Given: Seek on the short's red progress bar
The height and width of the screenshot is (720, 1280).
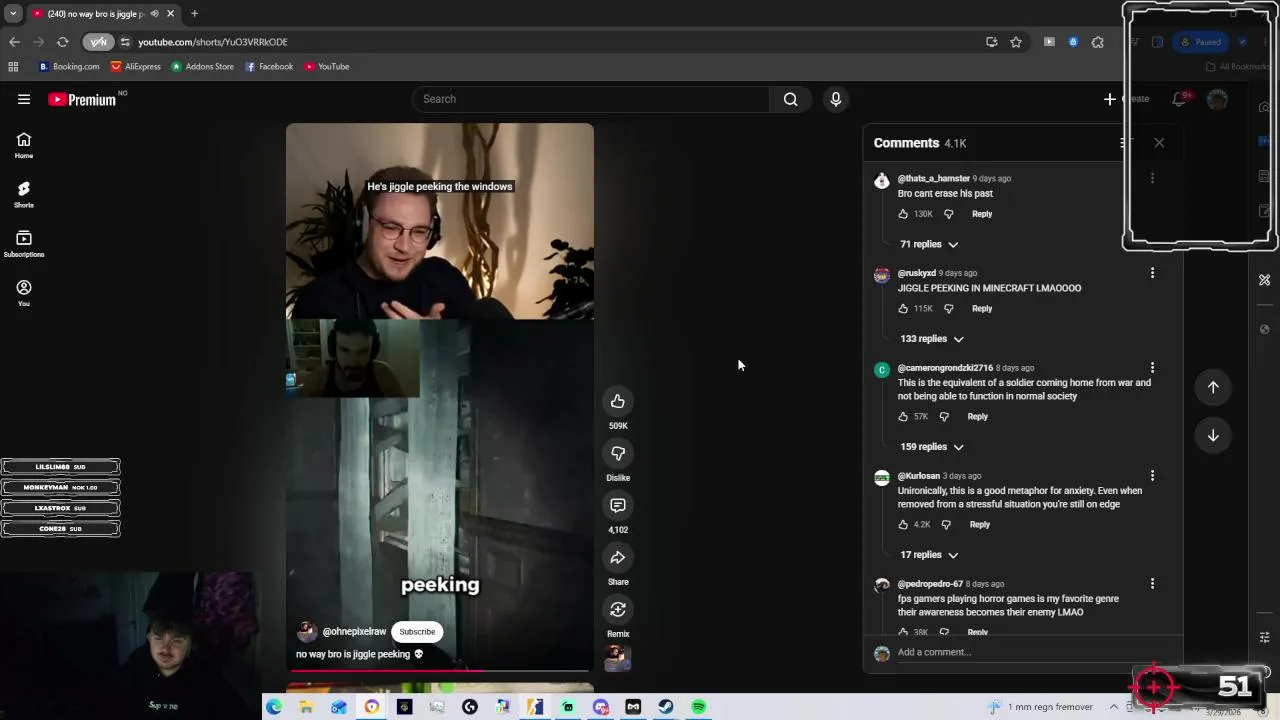Looking at the screenshot, I should [x=440, y=671].
